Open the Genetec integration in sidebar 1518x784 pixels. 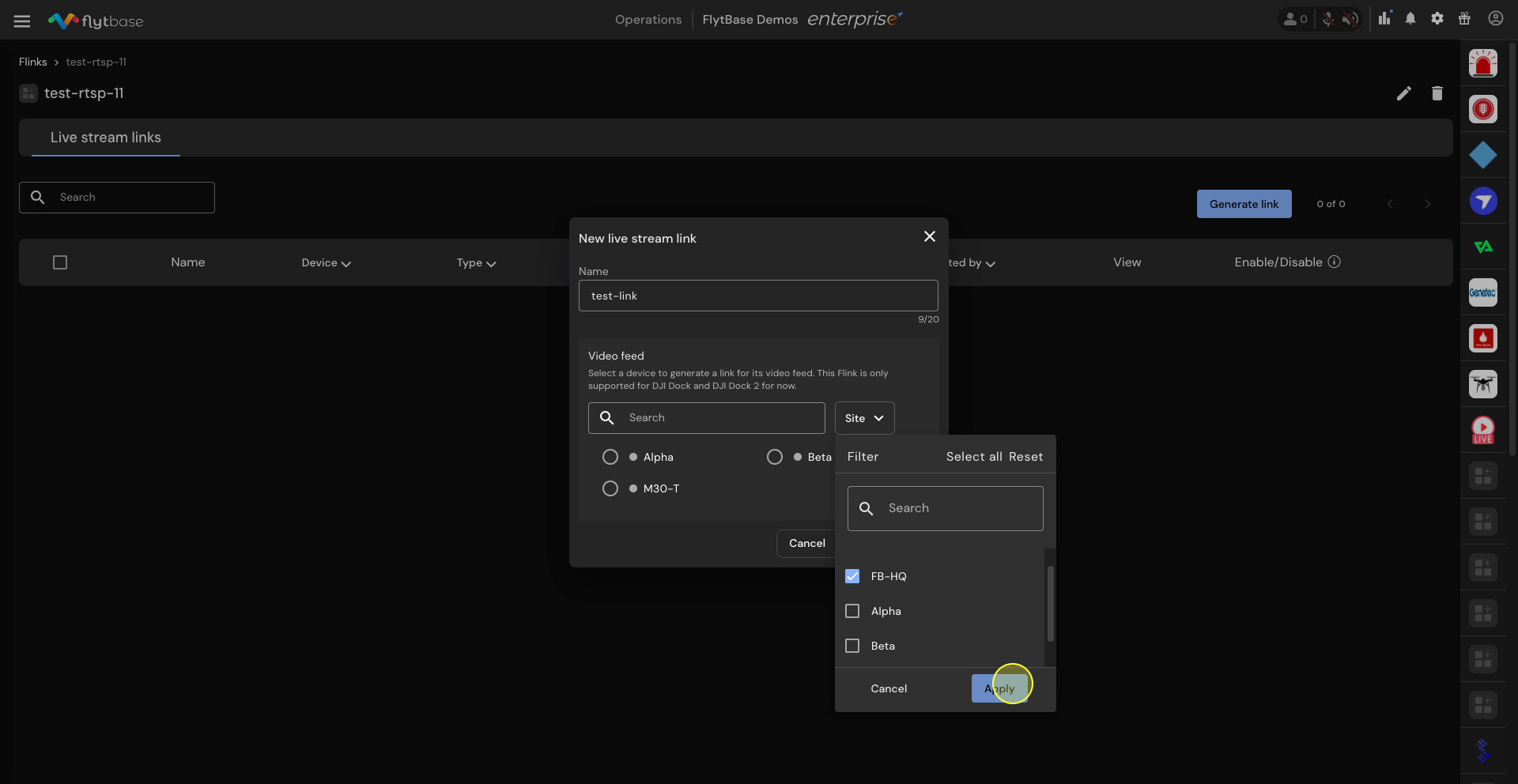[x=1482, y=293]
